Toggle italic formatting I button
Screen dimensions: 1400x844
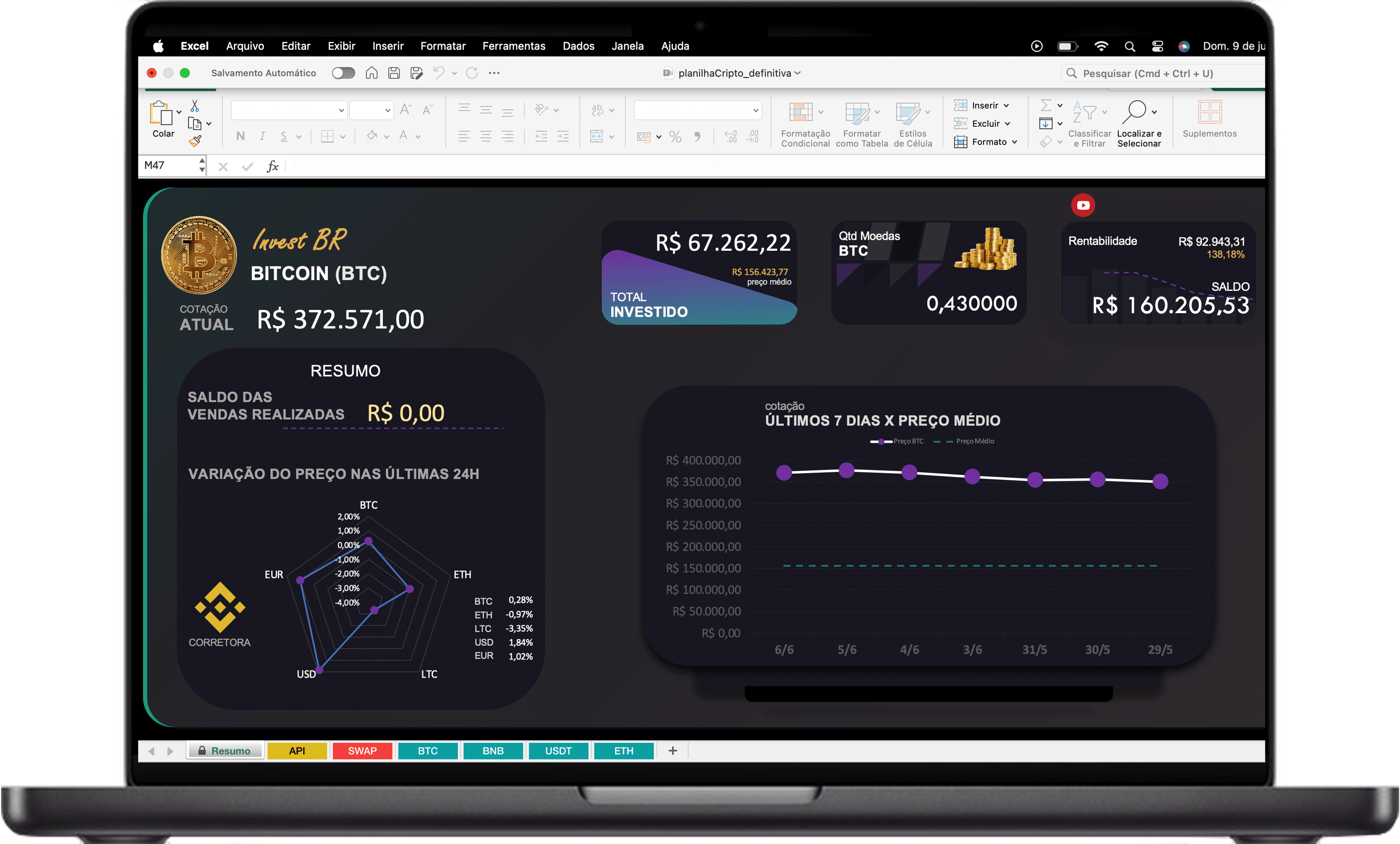pos(262,136)
